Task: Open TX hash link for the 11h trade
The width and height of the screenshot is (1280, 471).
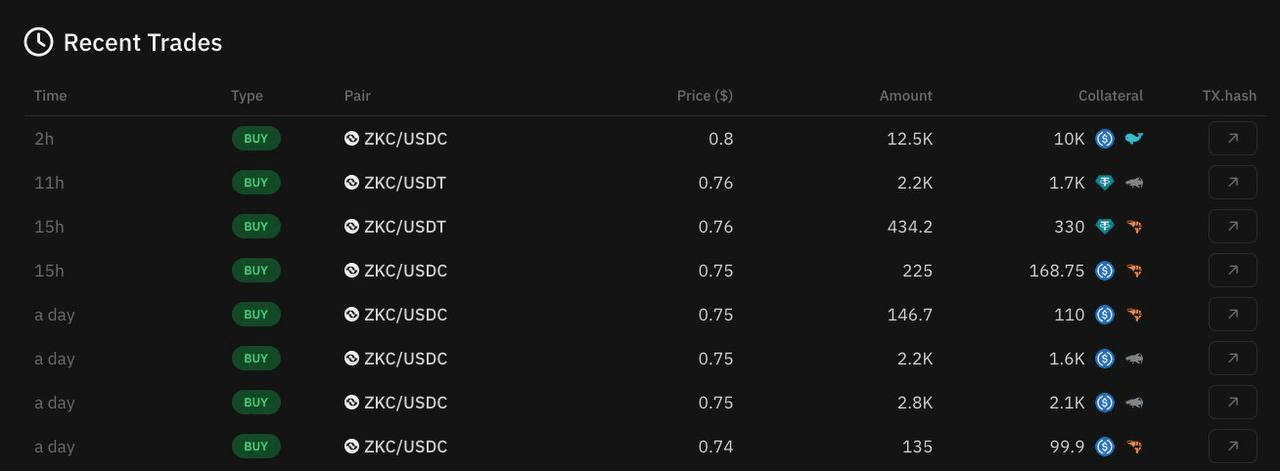Action: pyautogui.click(x=1232, y=182)
